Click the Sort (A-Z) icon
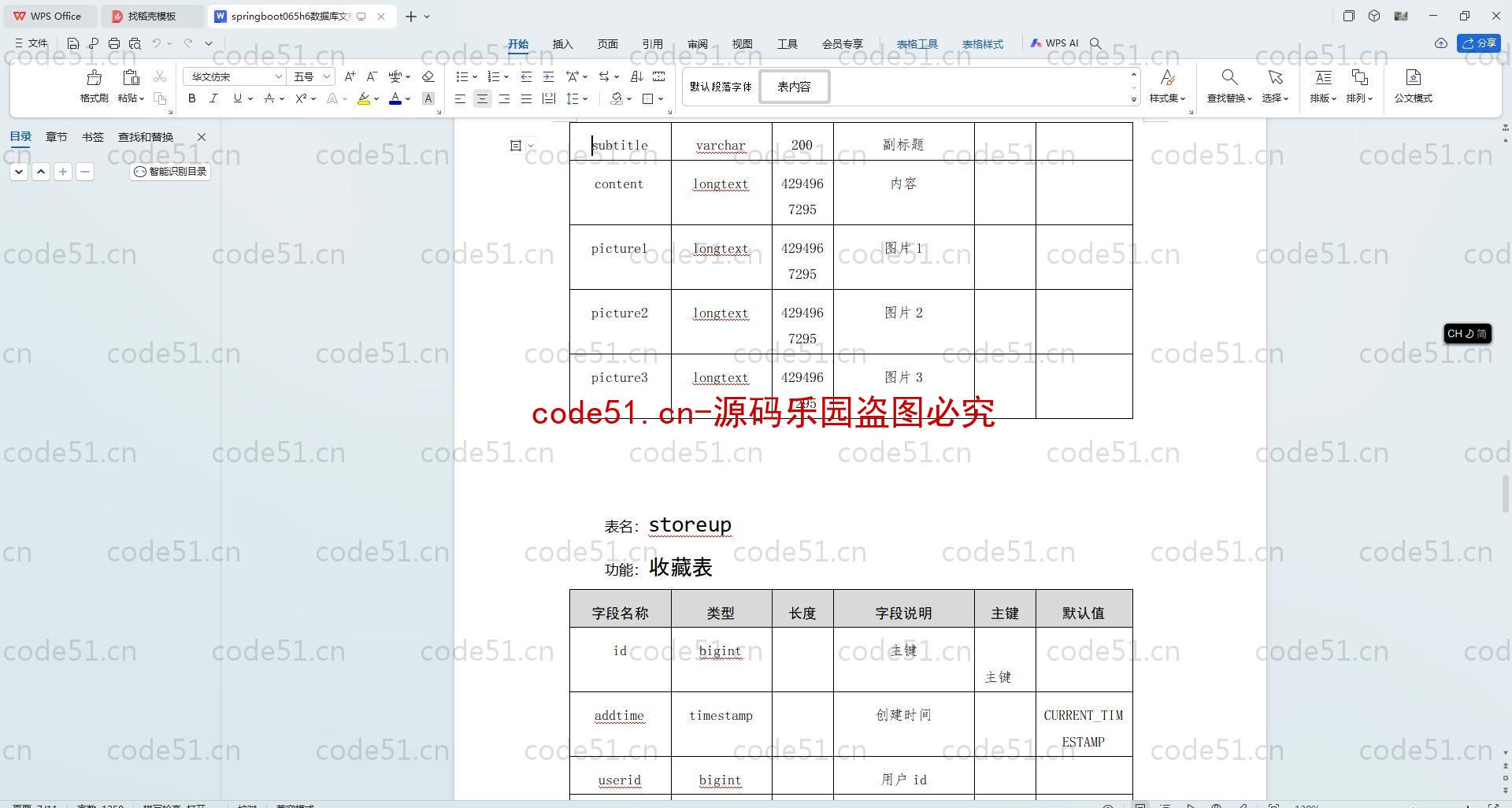Viewport: 1512px width, 808px height. [x=637, y=76]
